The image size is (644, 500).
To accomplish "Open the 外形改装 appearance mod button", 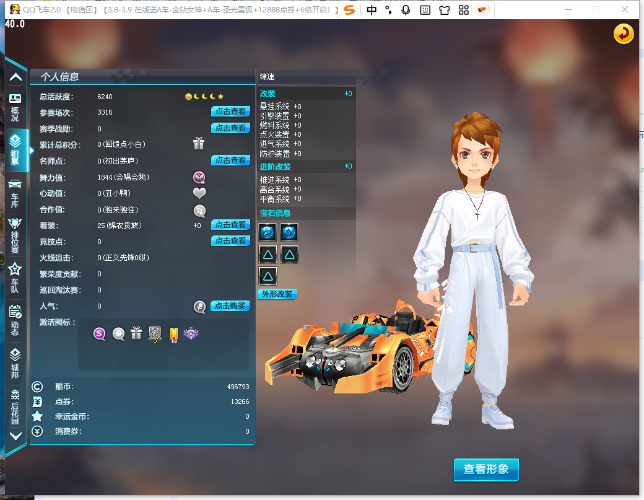I will click(x=277, y=294).
